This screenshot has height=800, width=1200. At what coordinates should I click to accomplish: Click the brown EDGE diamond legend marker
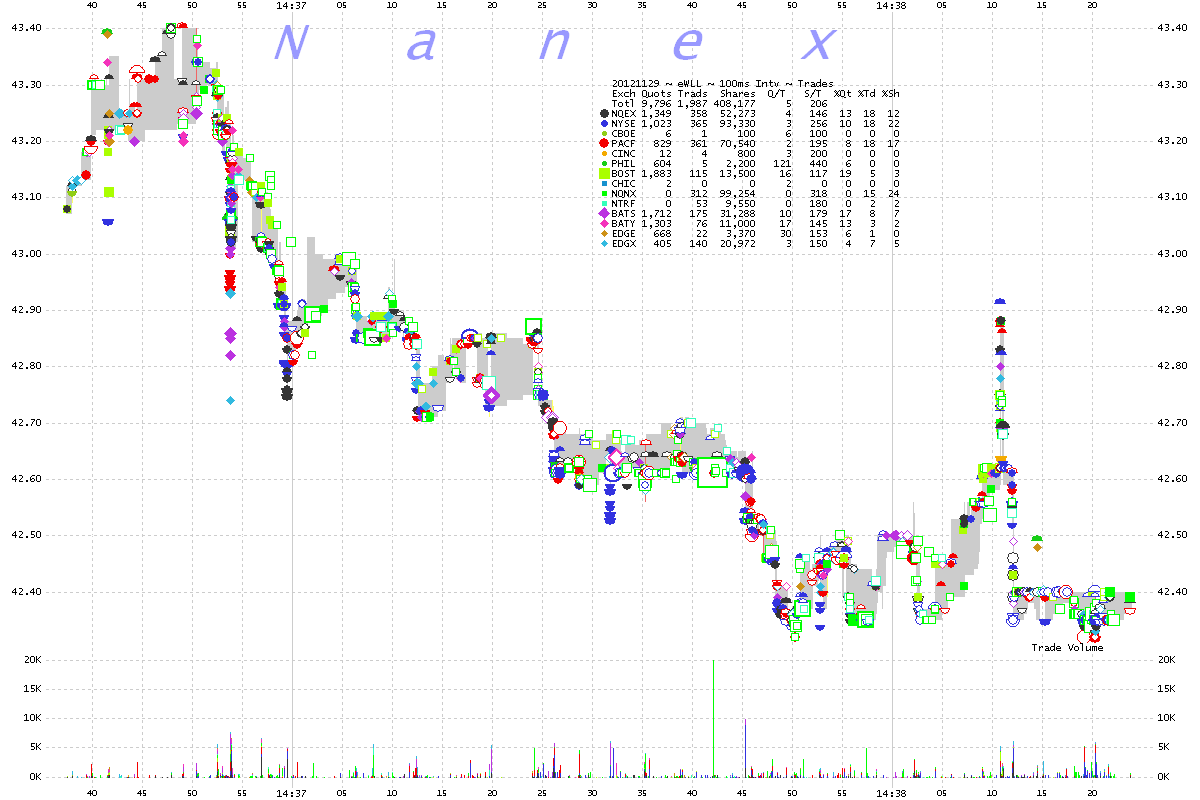pyautogui.click(x=604, y=234)
